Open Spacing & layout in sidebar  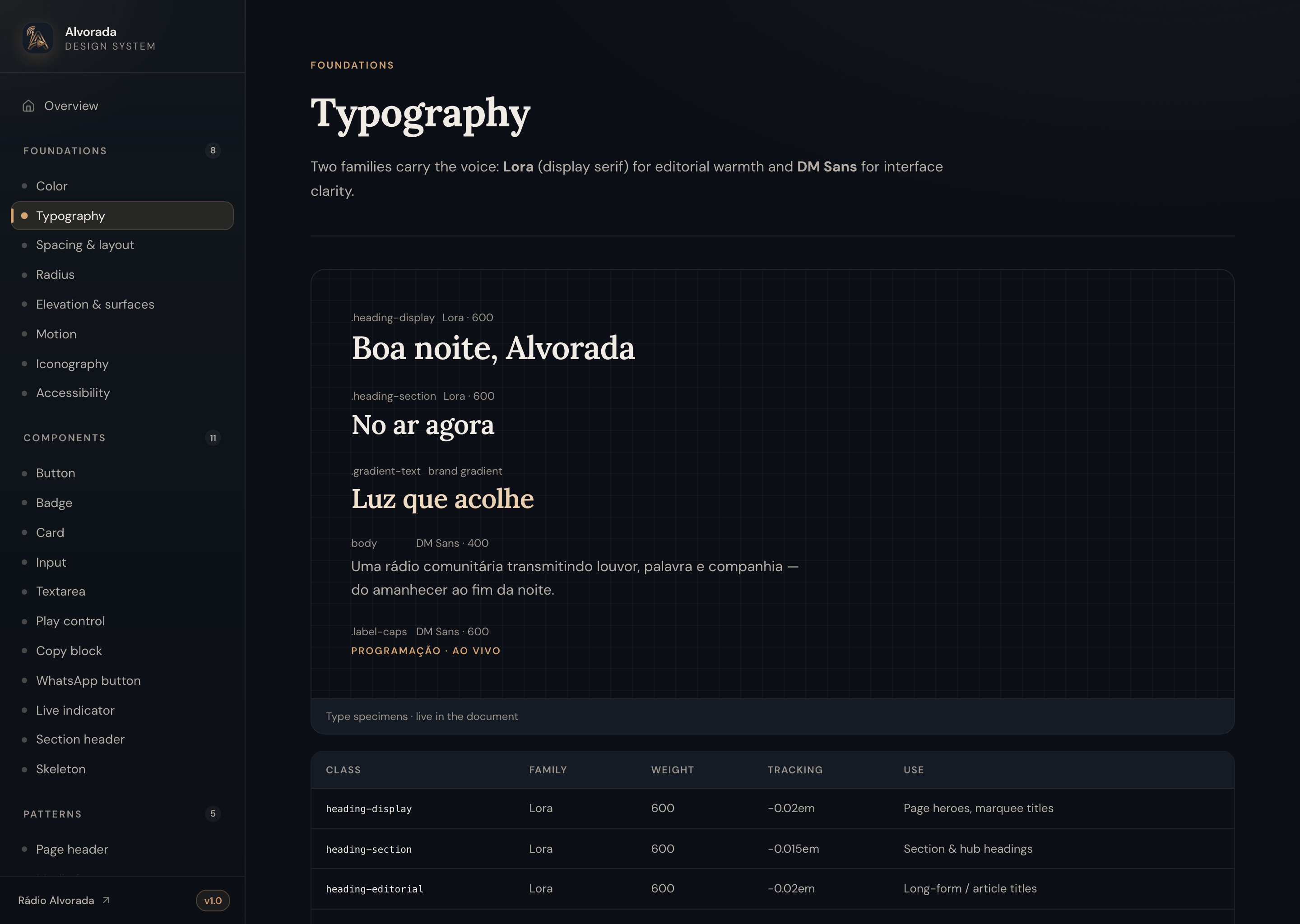tap(122, 245)
